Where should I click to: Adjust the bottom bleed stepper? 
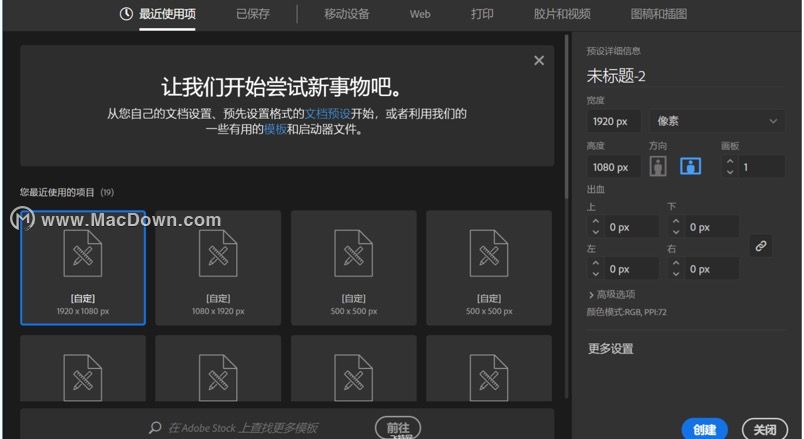[676, 227]
